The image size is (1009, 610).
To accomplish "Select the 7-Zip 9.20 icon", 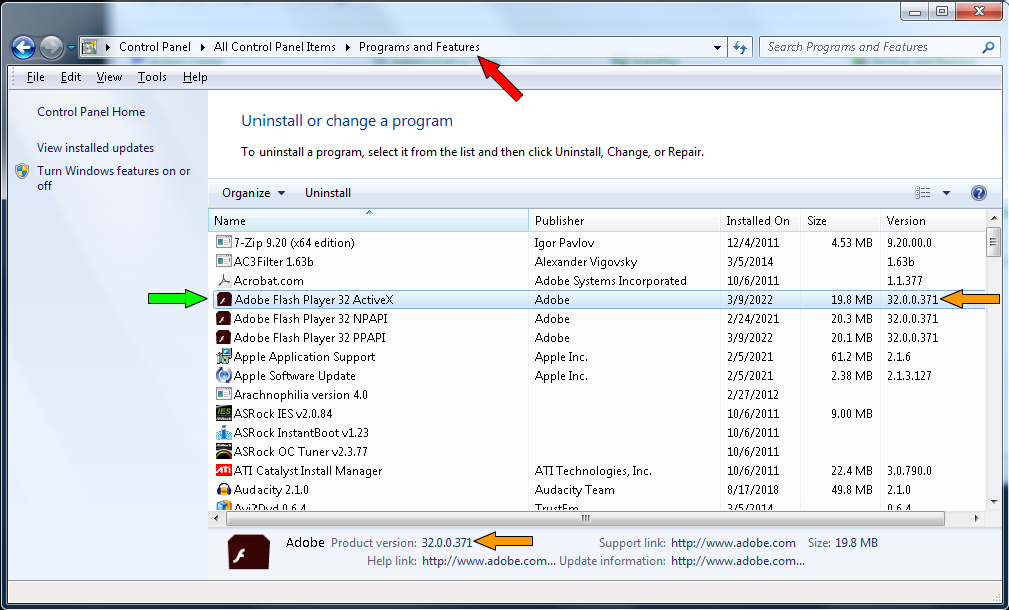I will pyautogui.click(x=223, y=243).
